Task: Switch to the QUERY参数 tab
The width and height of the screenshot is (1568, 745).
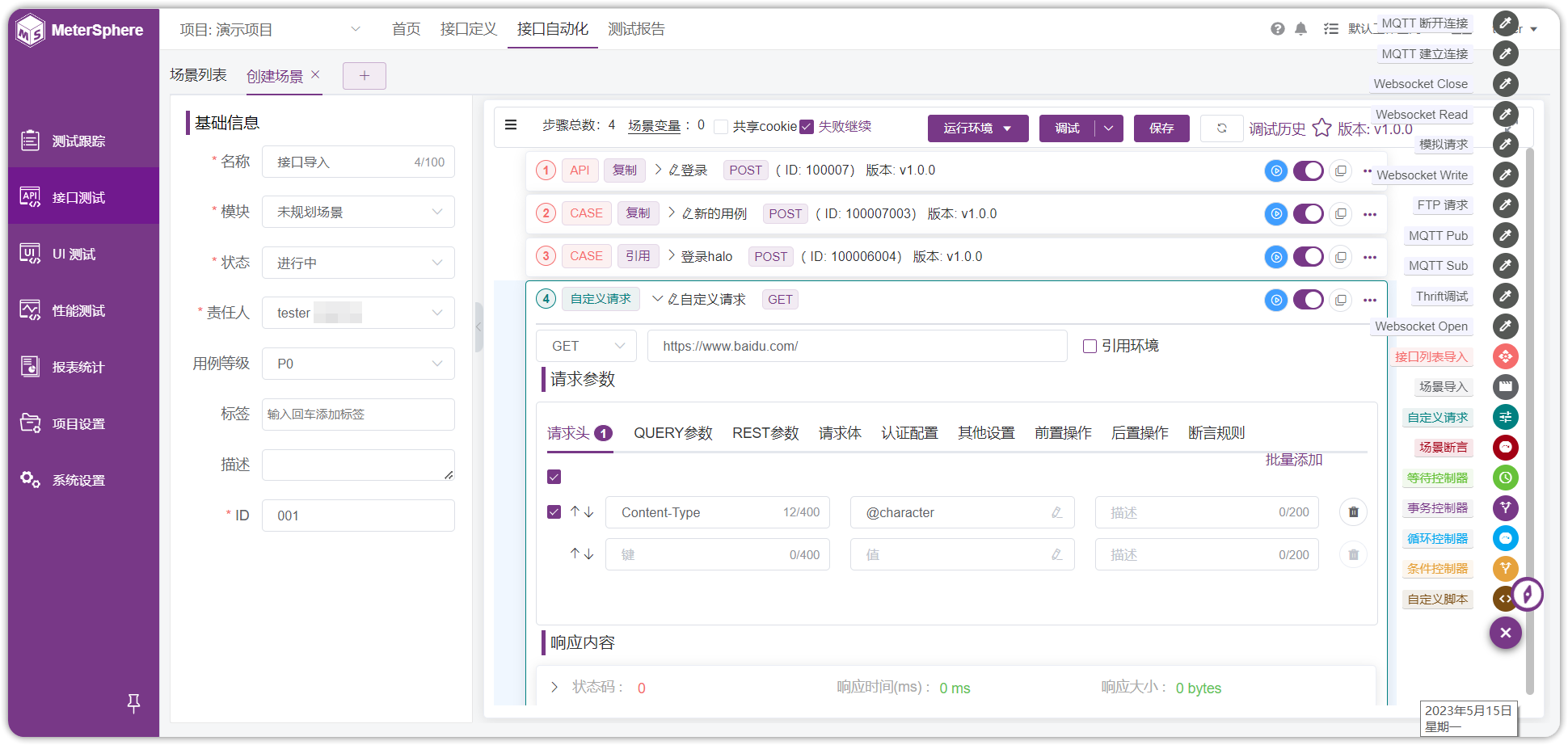Action: (673, 433)
